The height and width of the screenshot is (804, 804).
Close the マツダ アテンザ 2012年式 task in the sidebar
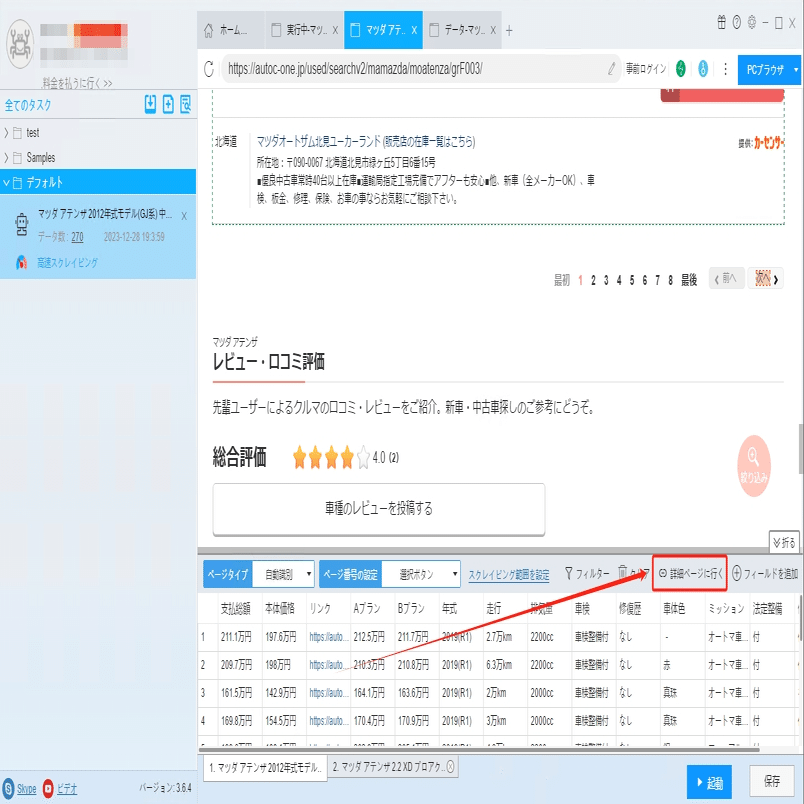pyautogui.click(x=184, y=216)
